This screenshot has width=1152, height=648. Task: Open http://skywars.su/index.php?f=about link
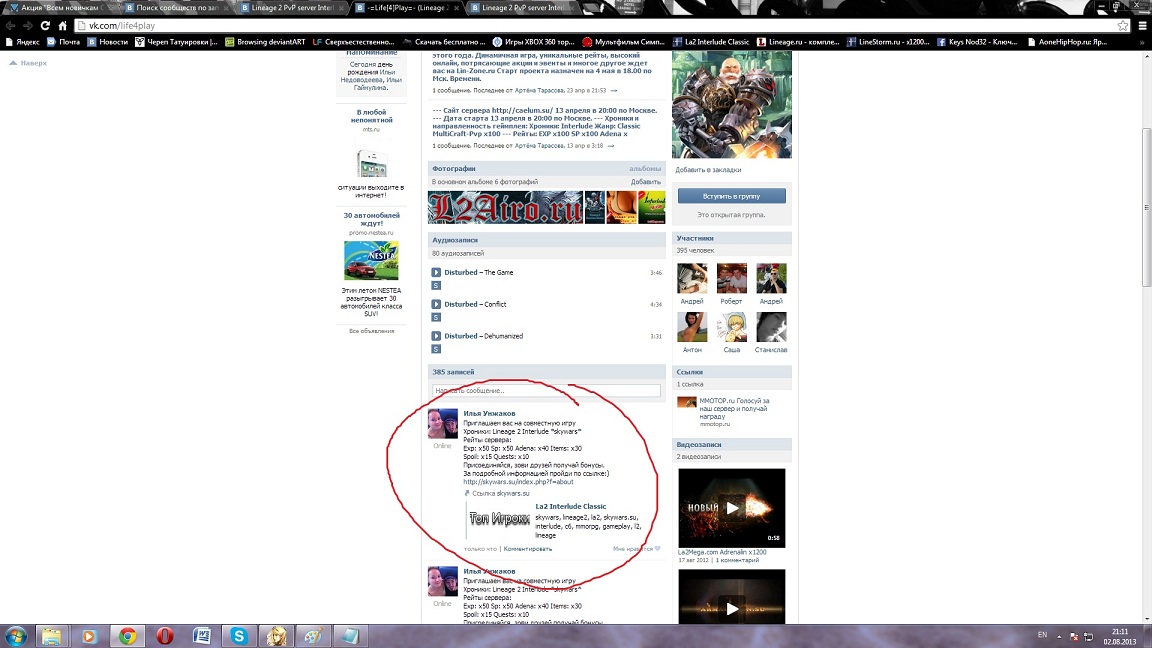(518, 482)
